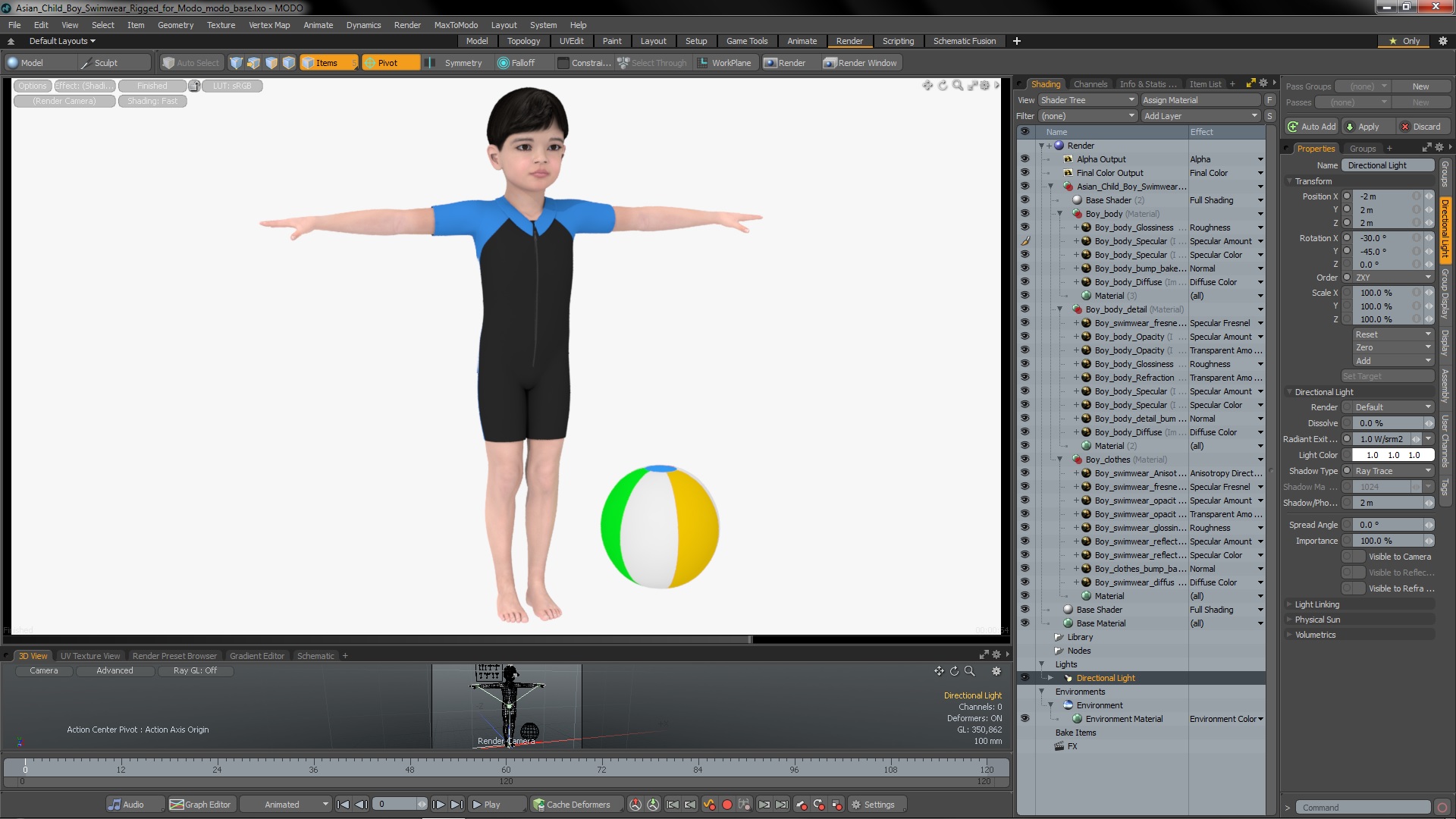1456x819 pixels.
Task: Click render viewport pan icon
Action: pos(927,86)
